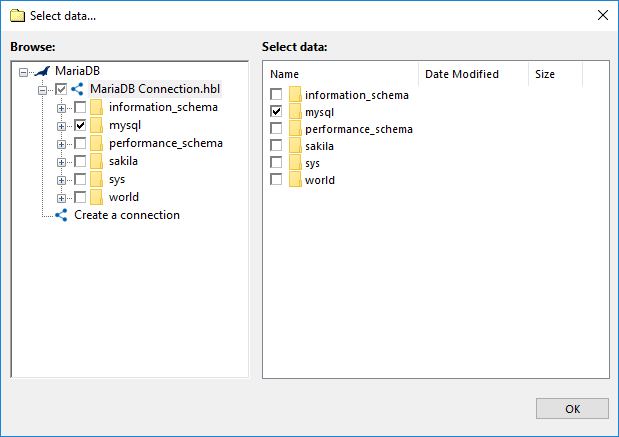
Task: Click the folder icon in dialog title bar
Action: tap(17, 16)
